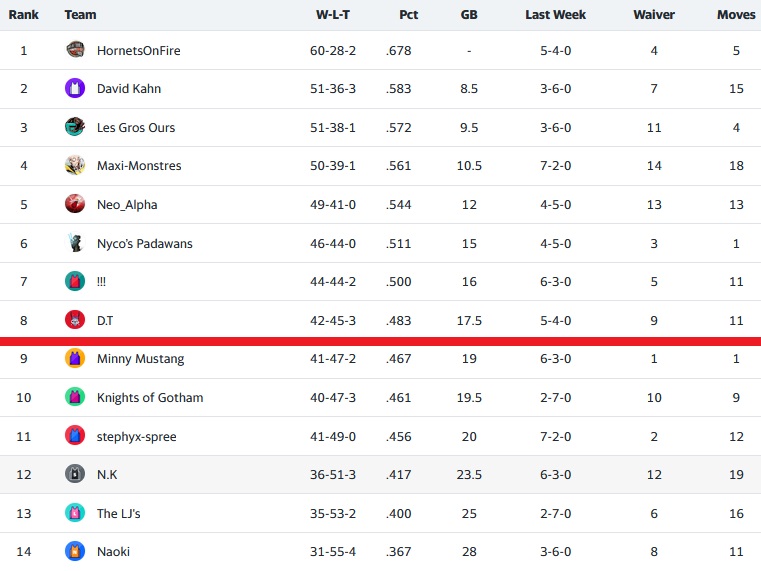The width and height of the screenshot is (761, 571).
Task: Click the HornetsOnFire team logo icon
Action: (x=75, y=50)
